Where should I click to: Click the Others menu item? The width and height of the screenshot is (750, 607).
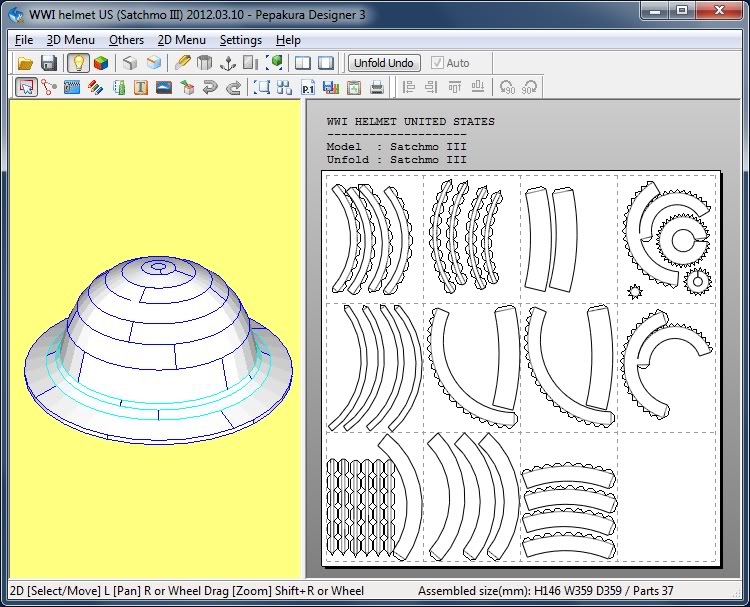(x=126, y=40)
